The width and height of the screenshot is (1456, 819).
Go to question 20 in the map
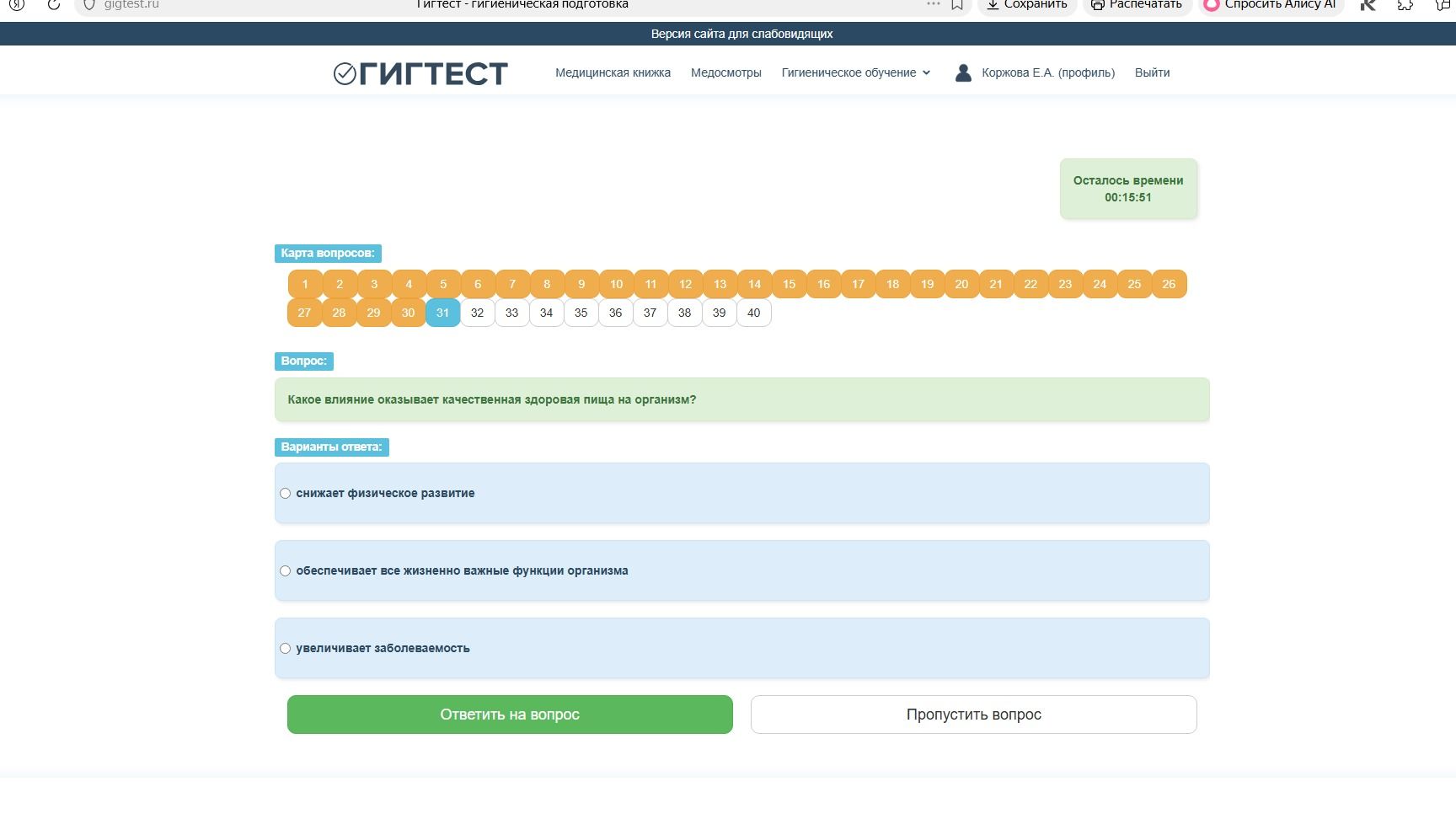tap(961, 284)
